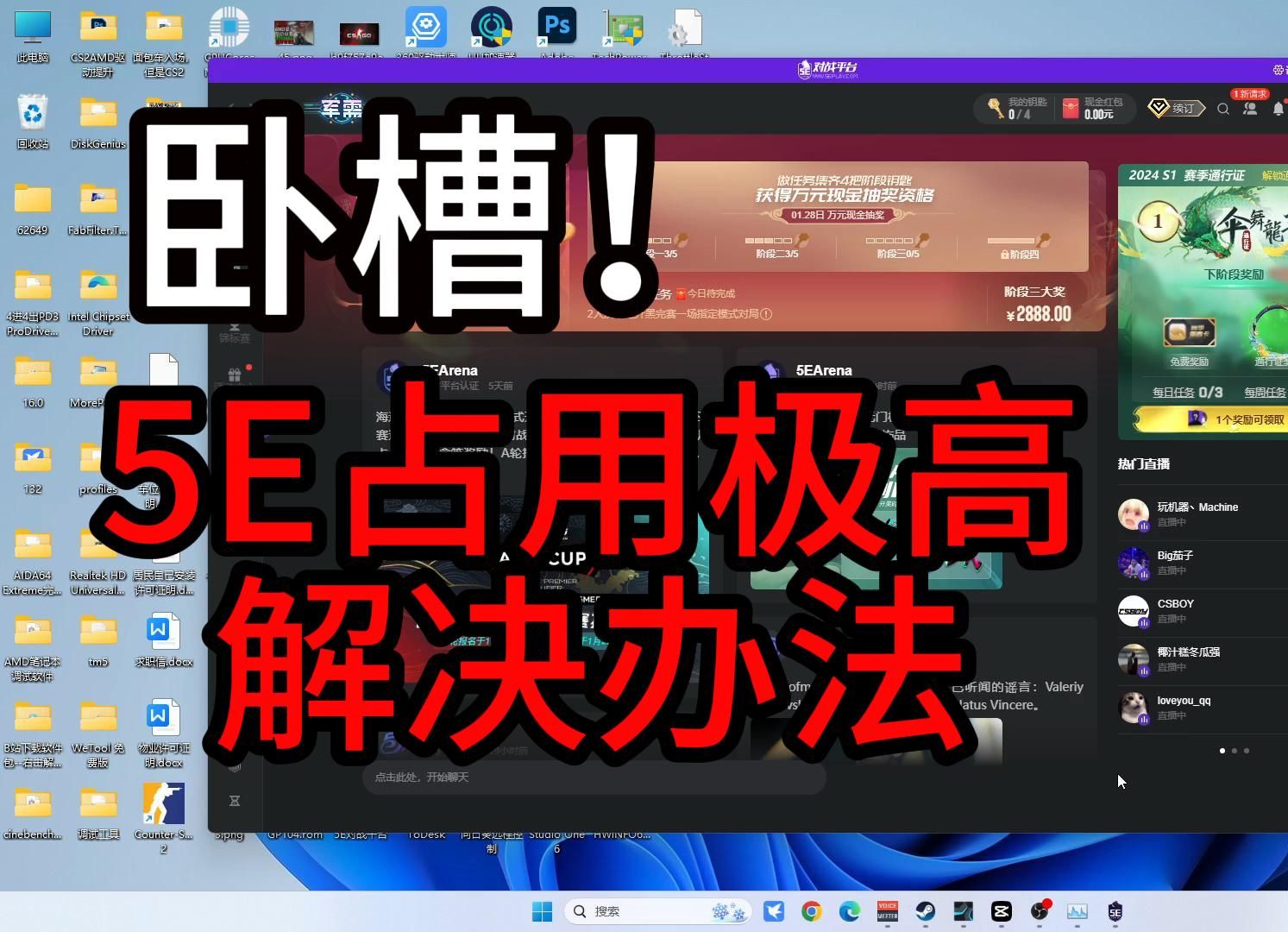Open 现金红包 red envelope balance

pos(1092,108)
